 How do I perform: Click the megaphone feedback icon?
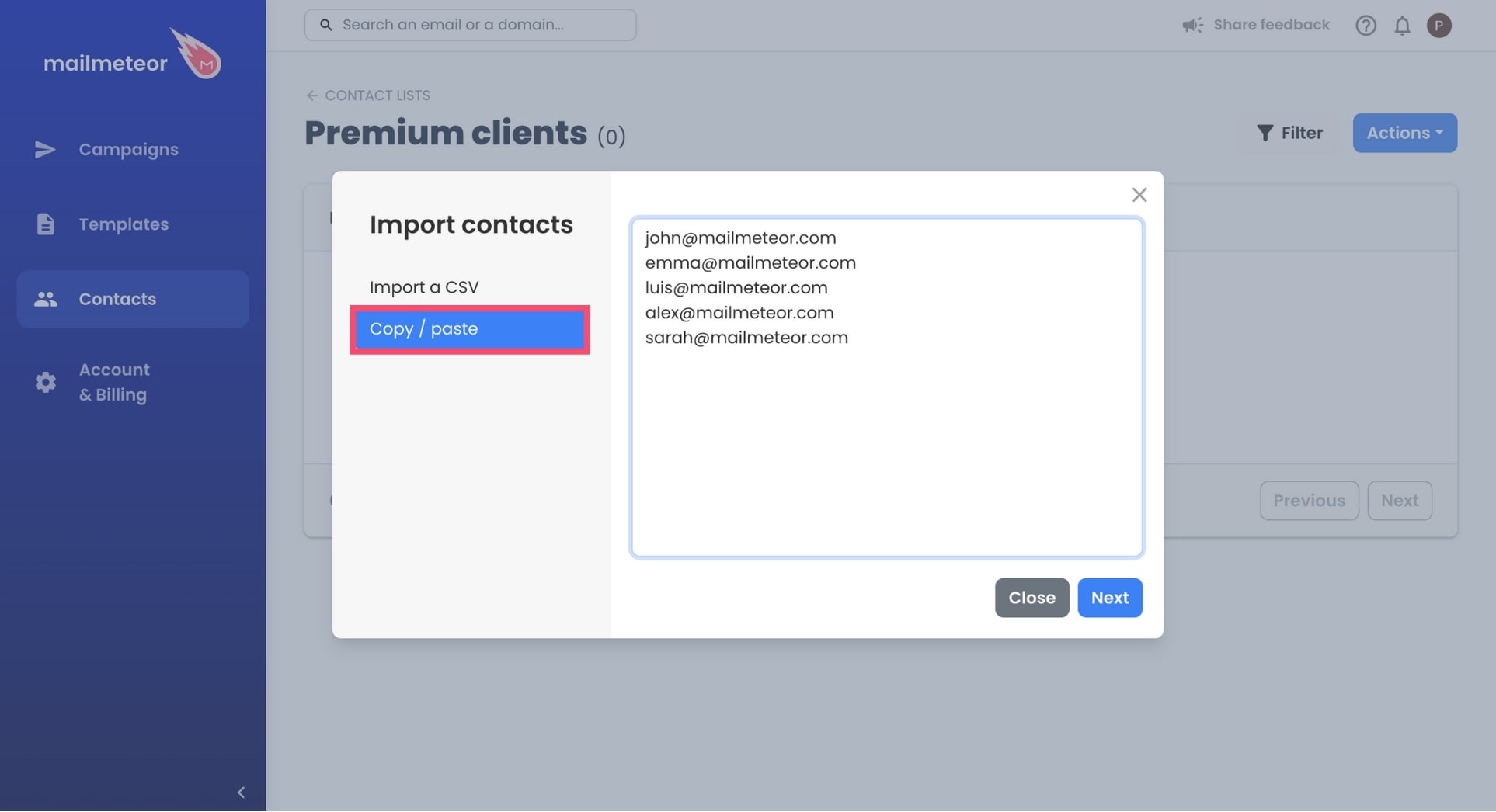(x=1192, y=26)
